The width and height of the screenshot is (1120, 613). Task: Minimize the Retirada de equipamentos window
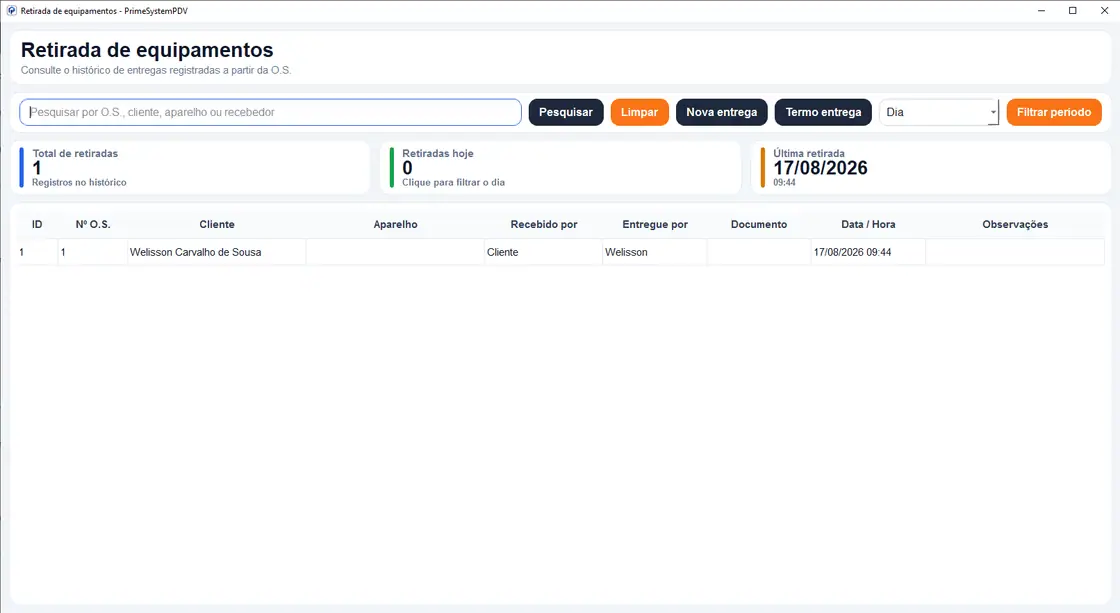click(1041, 11)
